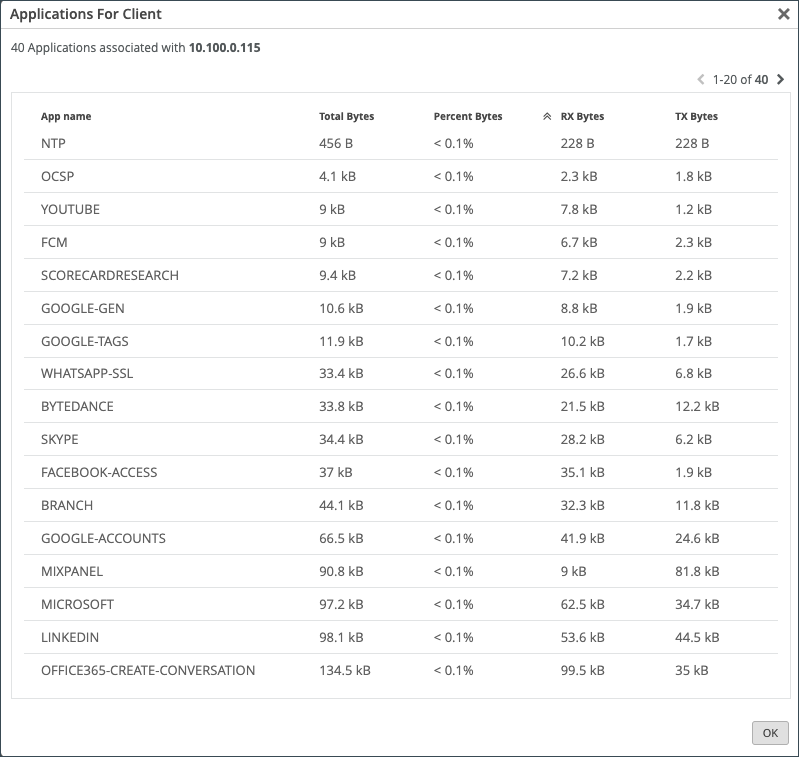Click NTP percent bytes value
Image resolution: width=799 pixels, height=757 pixels.
[x=454, y=143]
